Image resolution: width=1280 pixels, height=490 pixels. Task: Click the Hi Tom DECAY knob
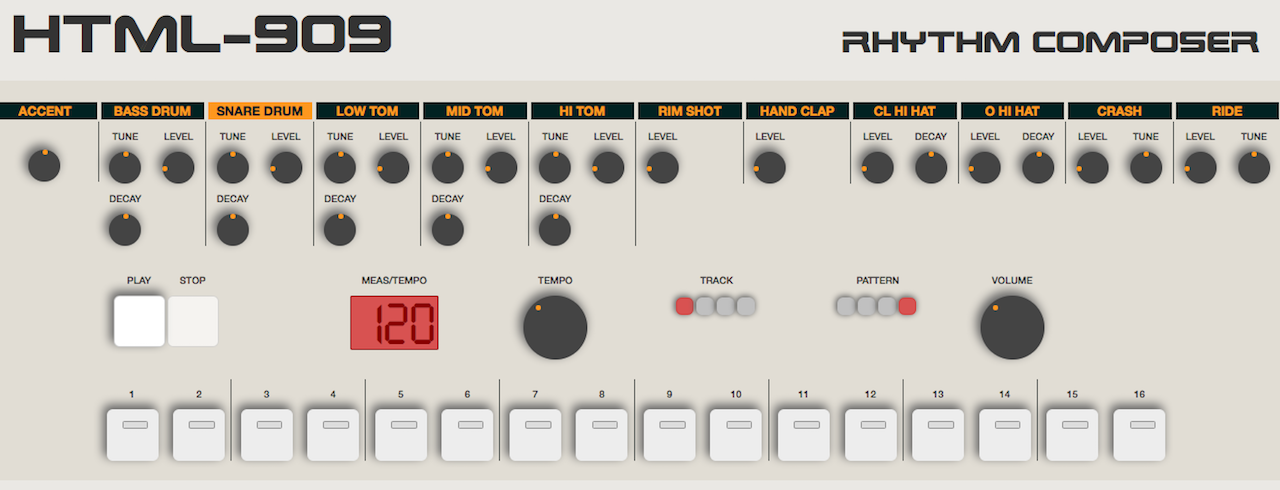[555, 230]
